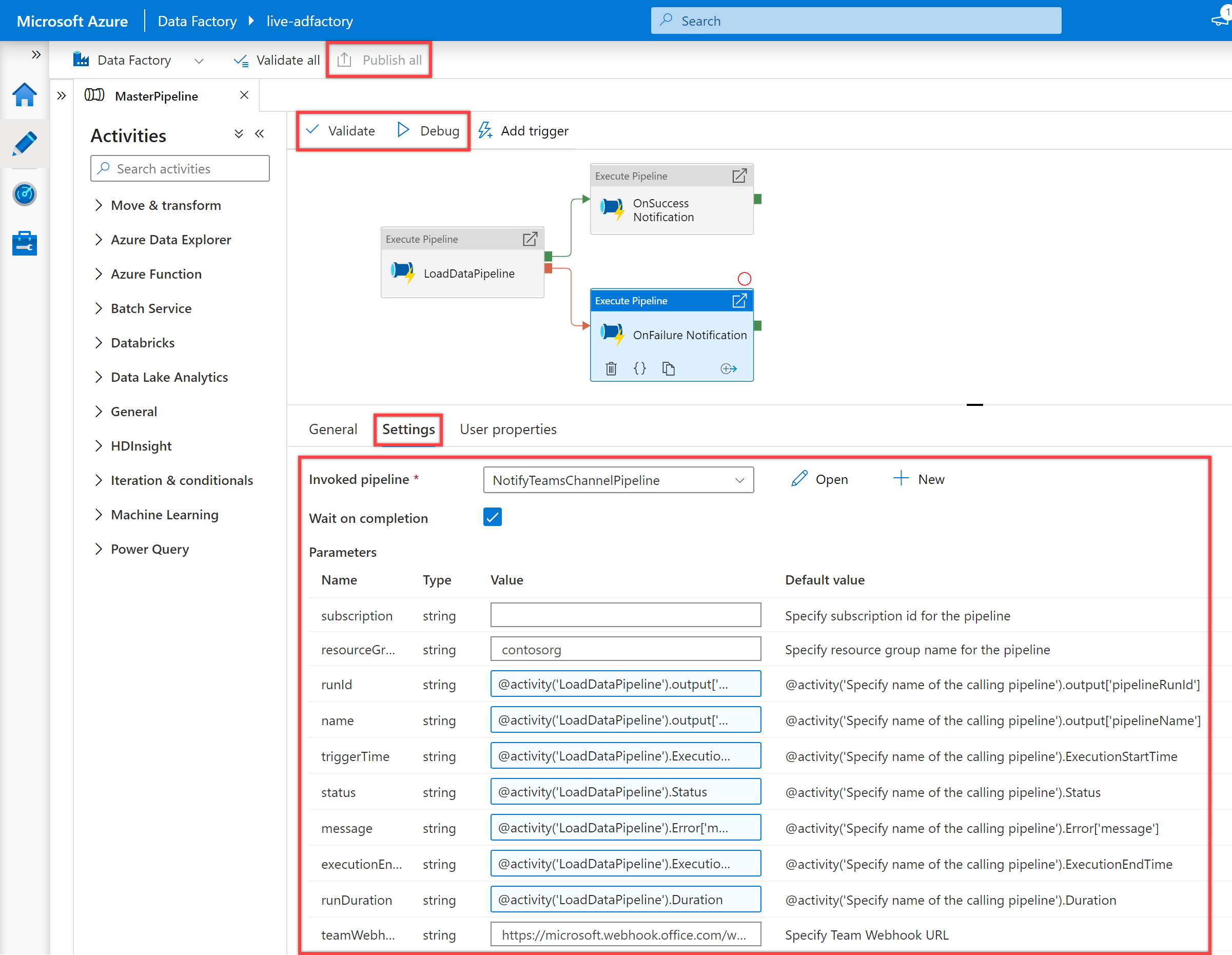Toggle the Wait on completion checkbox
This screenshot has width=1232, height=955.
[492, 517]
